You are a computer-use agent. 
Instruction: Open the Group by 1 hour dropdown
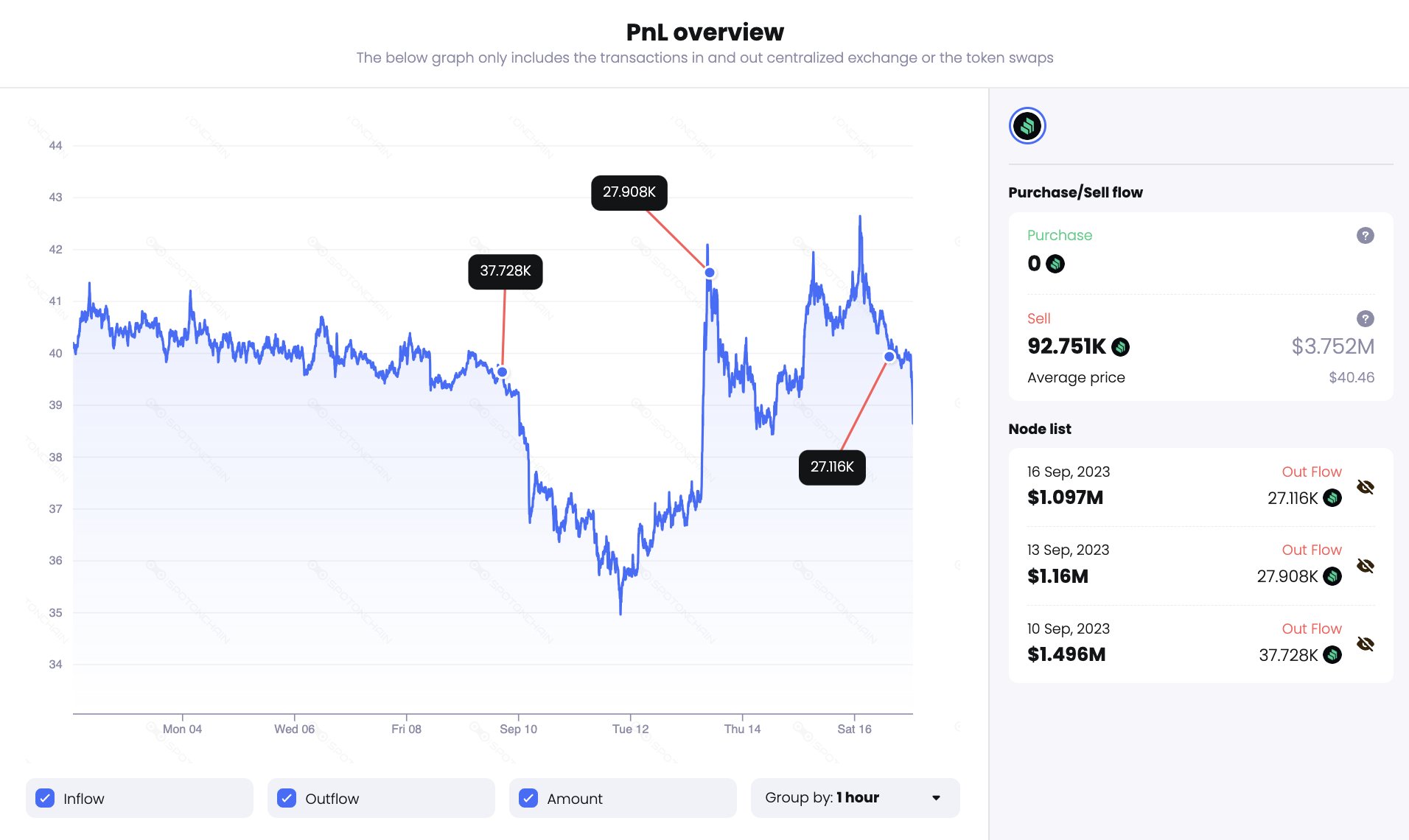tap(854, 798)
